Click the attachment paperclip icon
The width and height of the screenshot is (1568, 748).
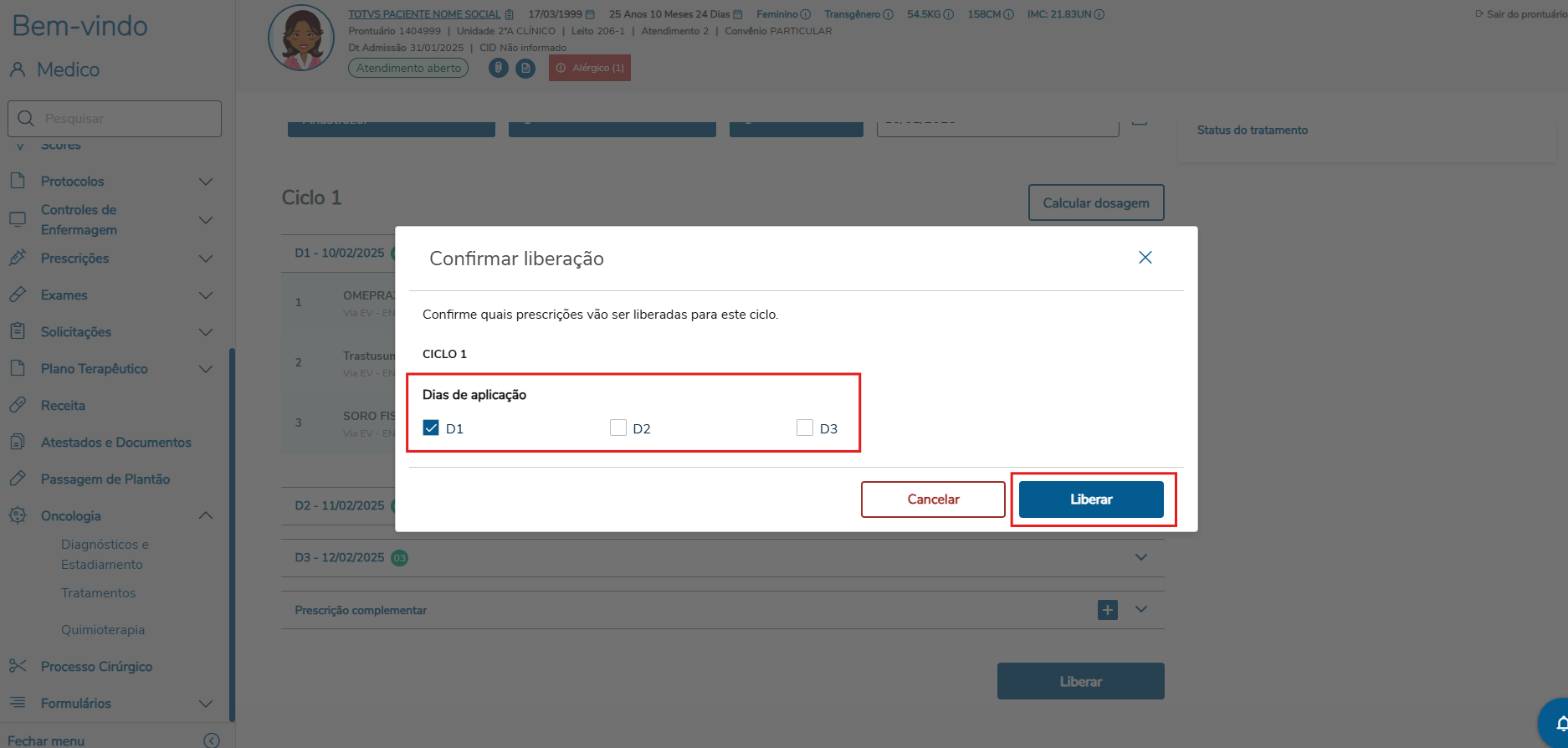tap(499, 68)
